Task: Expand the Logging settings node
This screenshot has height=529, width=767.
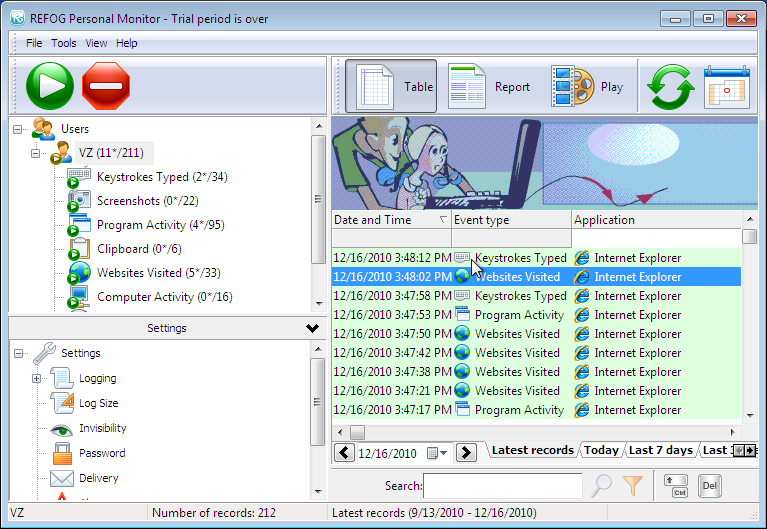Action: [36, 378]
